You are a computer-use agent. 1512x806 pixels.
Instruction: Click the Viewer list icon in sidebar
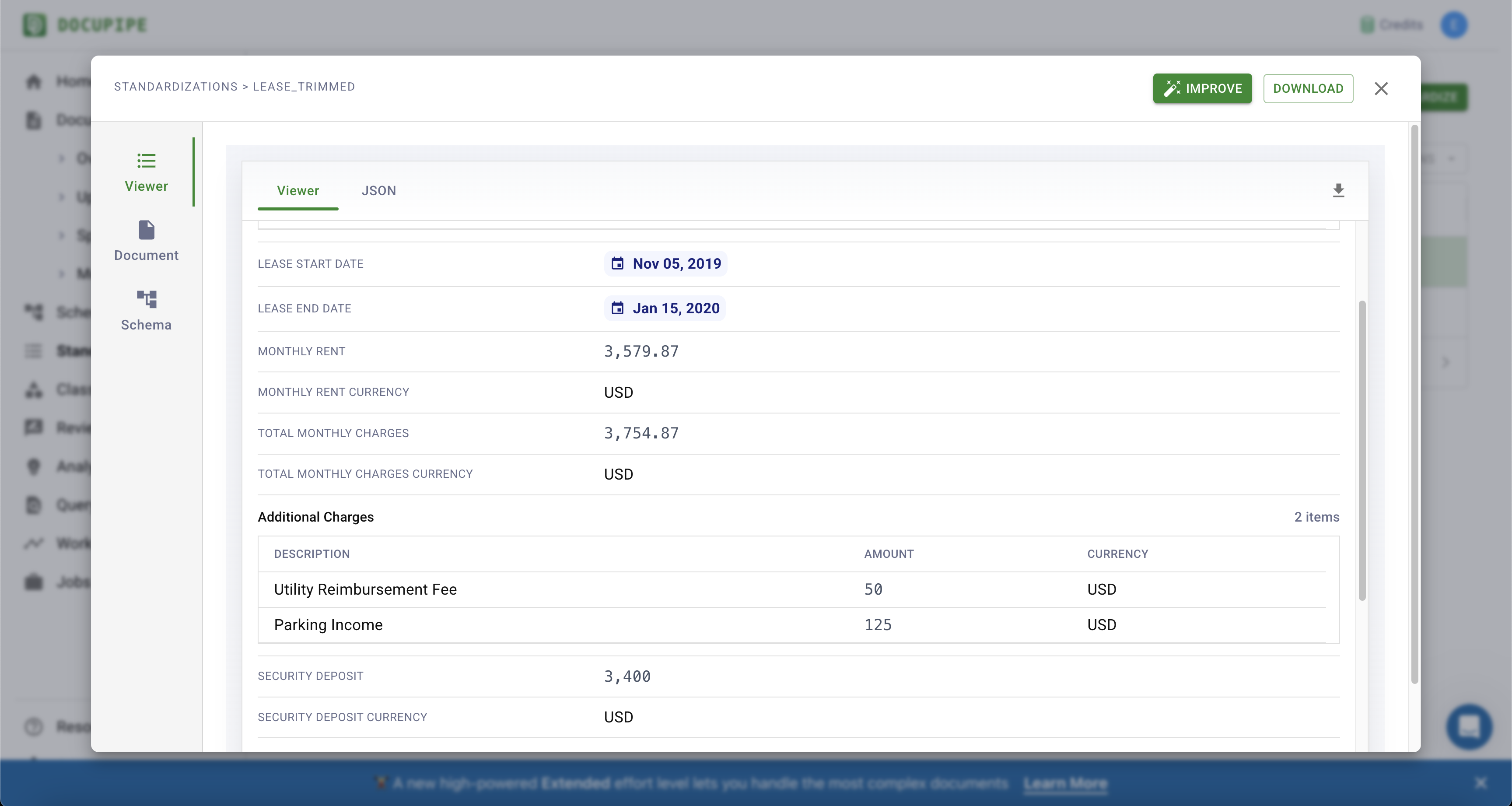(146, 160)
